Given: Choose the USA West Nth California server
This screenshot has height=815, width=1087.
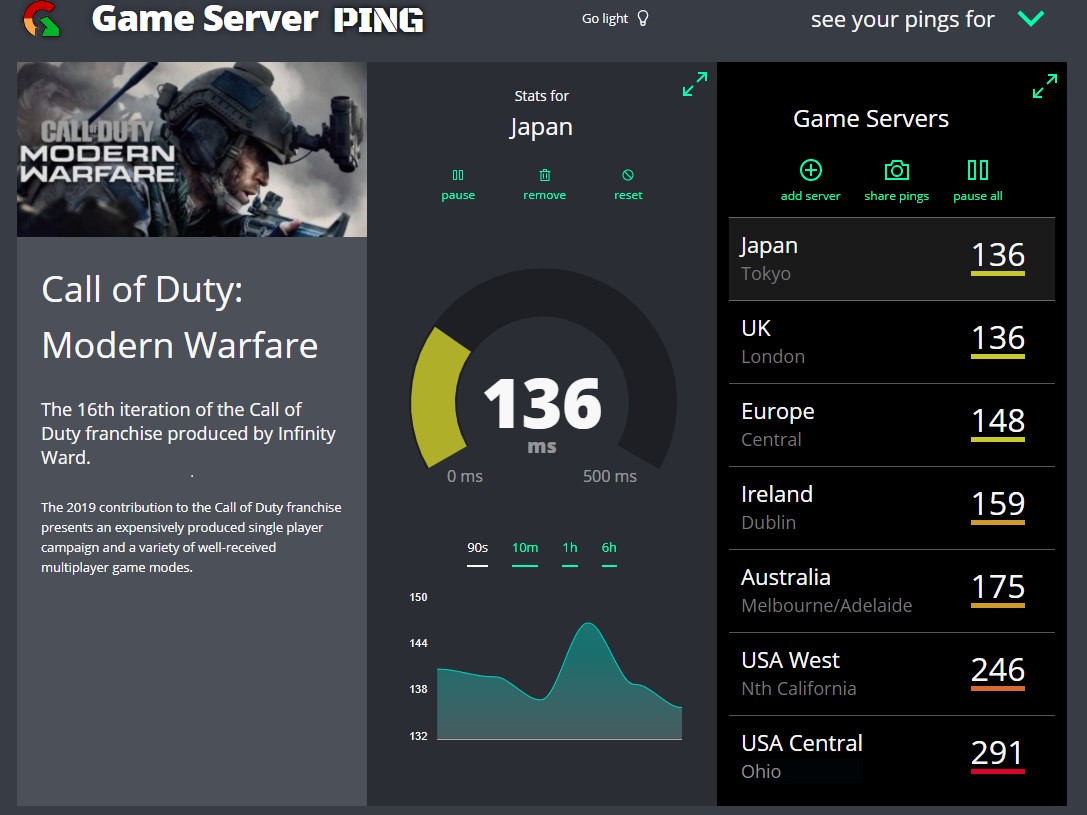Looking at the screenshot, I should tap(891, 674).
